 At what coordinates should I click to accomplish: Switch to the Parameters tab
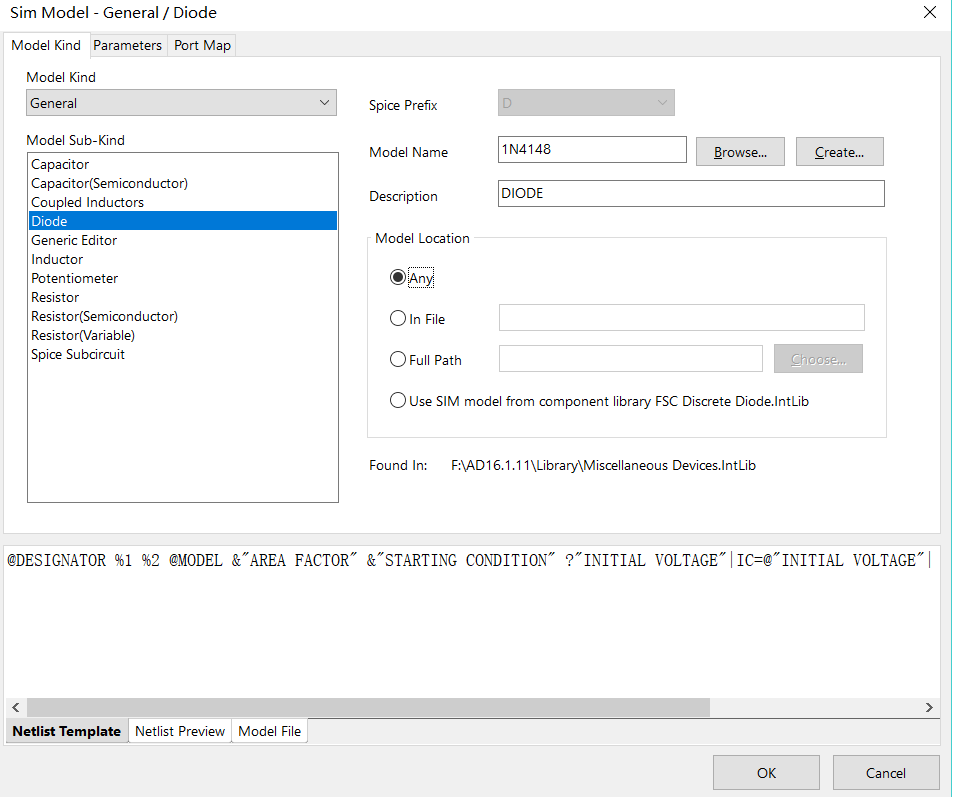(x=127, y=45)
